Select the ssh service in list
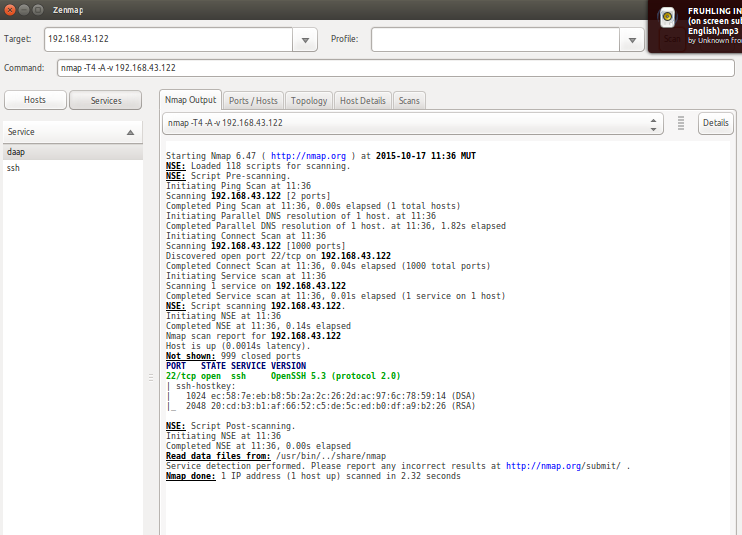 pos(13,168)
